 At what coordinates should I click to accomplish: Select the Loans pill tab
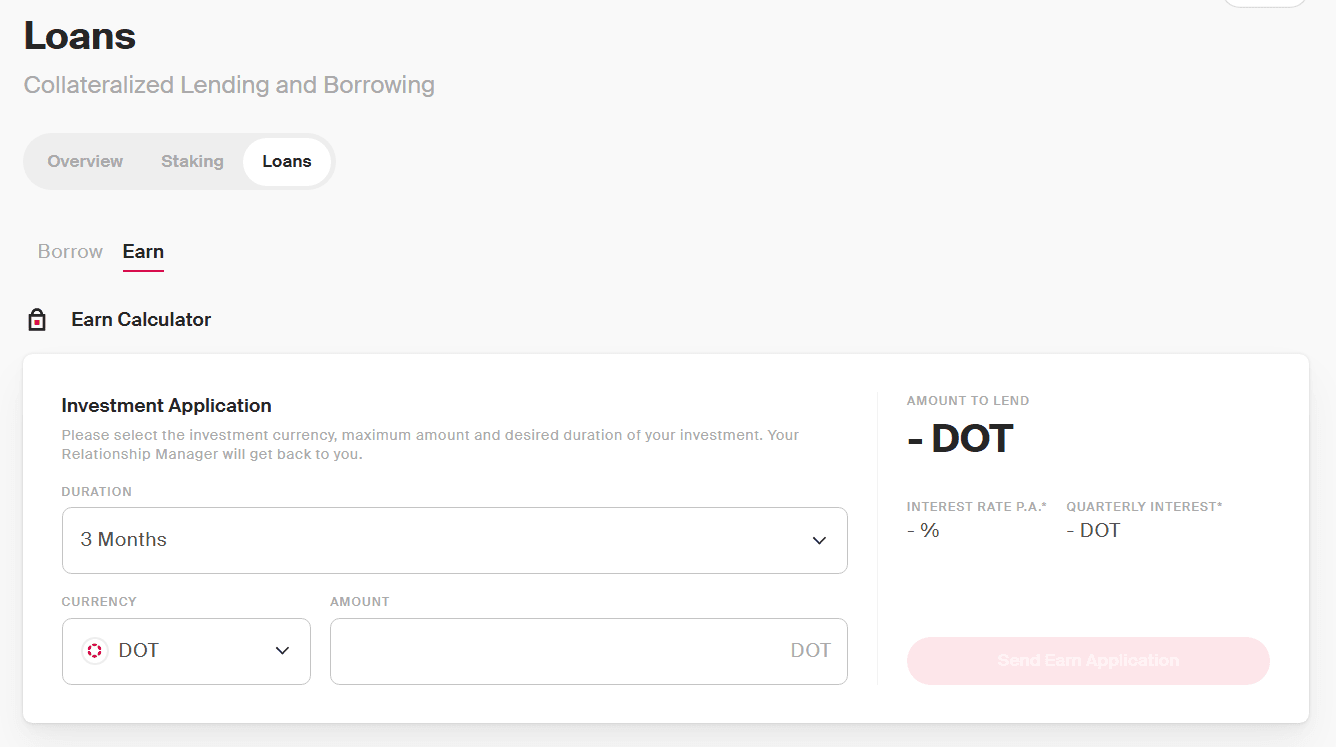coord(287,162)
